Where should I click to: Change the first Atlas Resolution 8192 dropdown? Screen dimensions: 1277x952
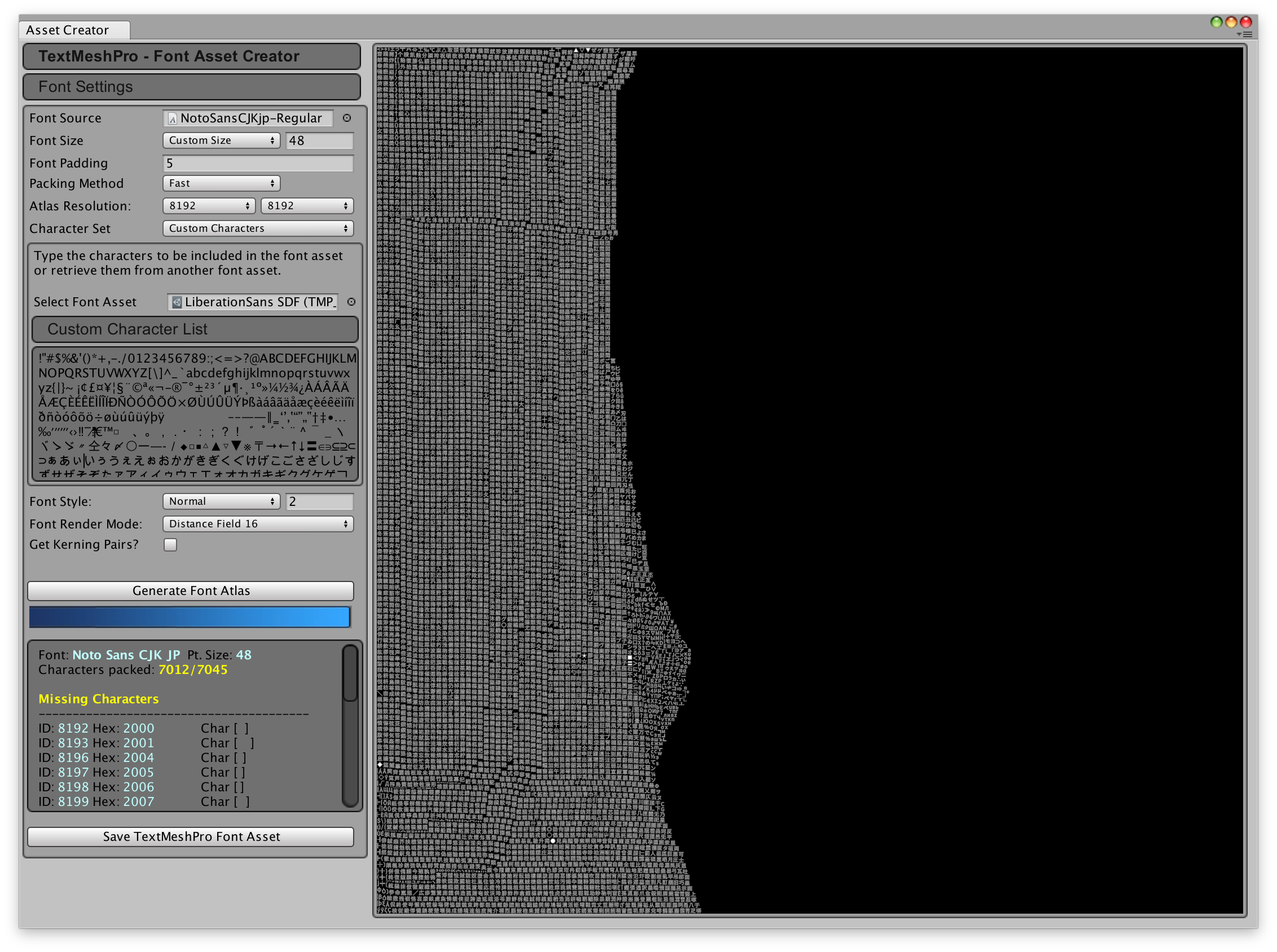click(x=209, y=206)
